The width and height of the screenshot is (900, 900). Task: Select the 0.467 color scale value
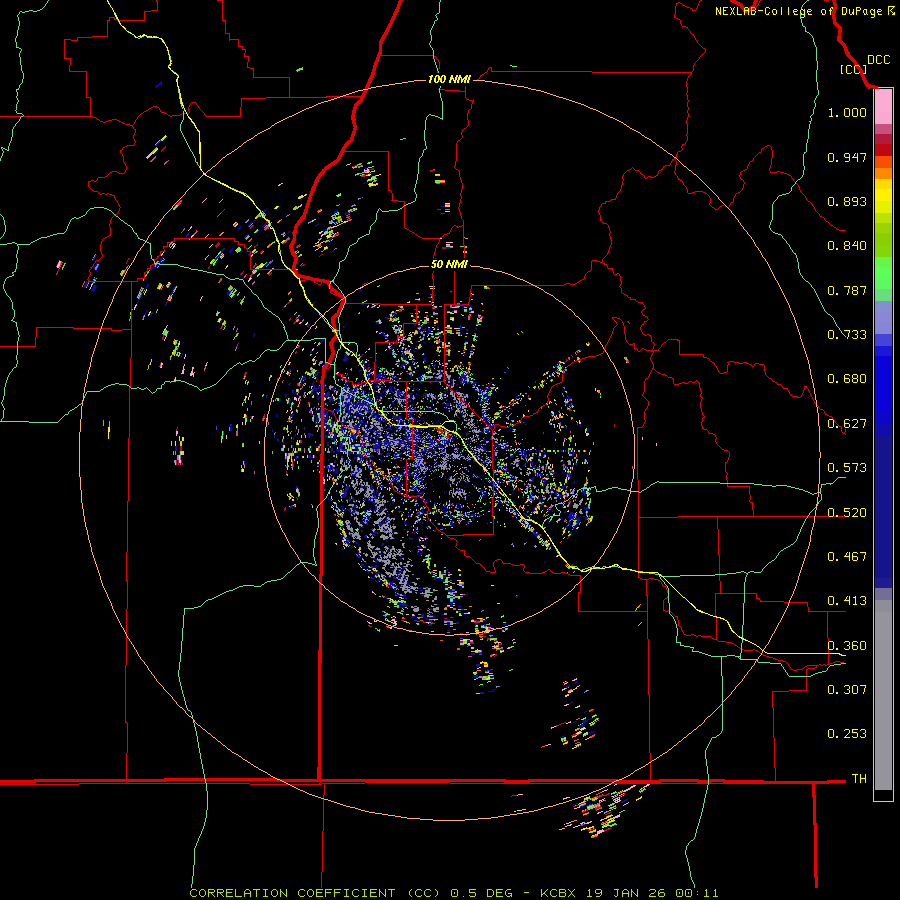click(x=847, y=557)
